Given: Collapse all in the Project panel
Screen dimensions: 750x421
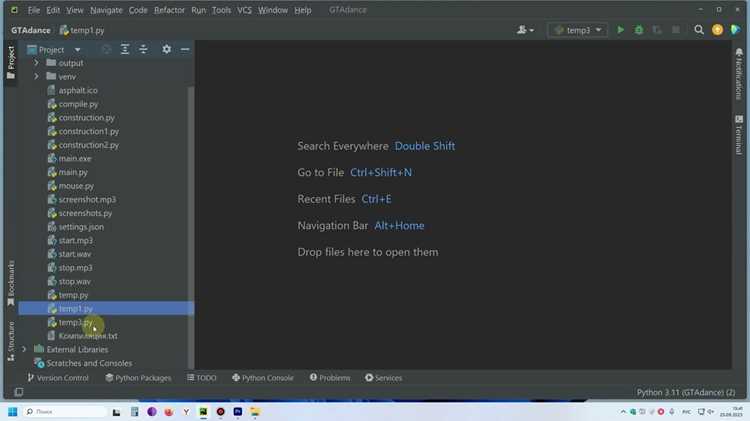Looking at the screenshot, I should click(143, 49).
